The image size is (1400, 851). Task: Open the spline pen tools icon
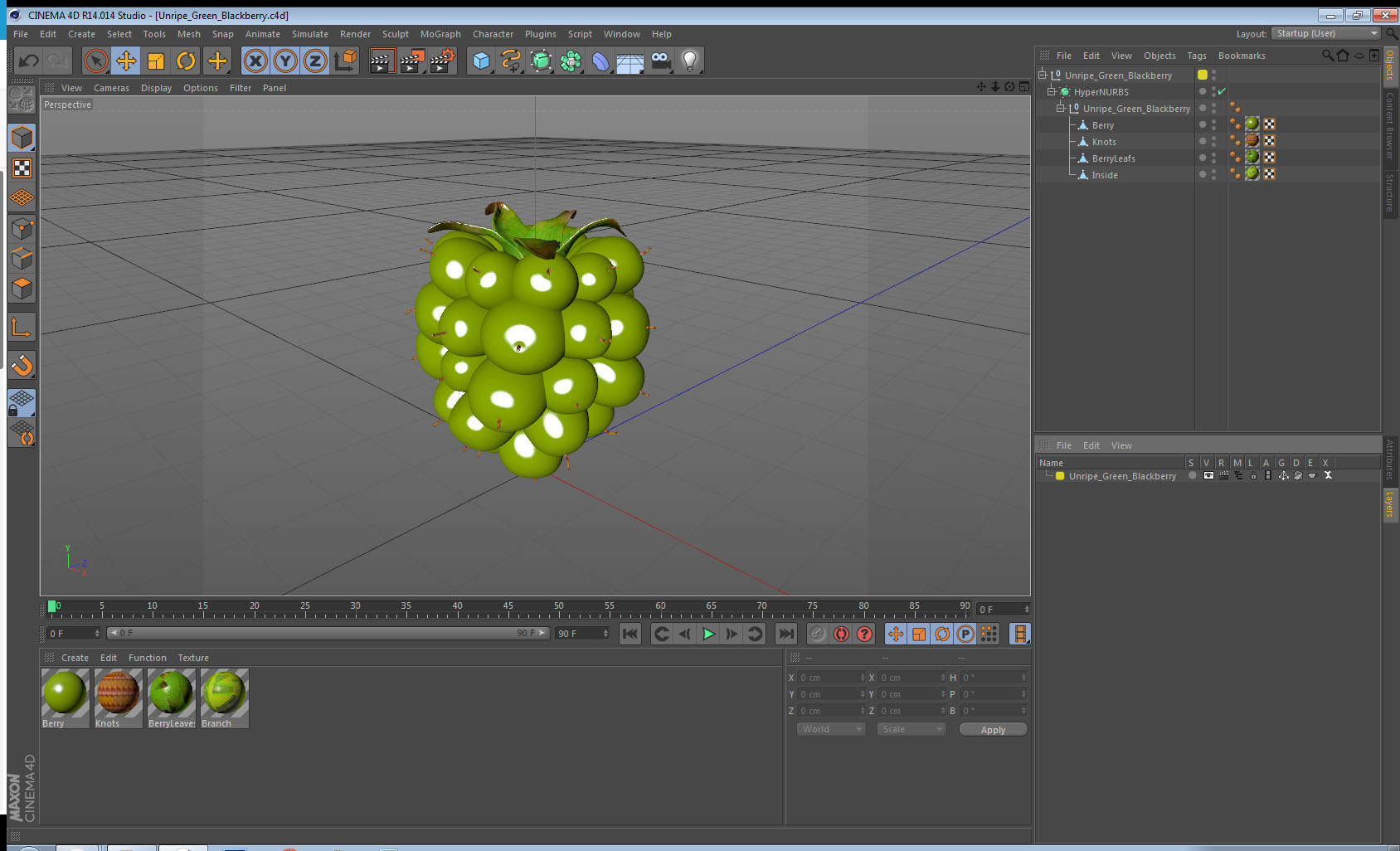(511, 61)
